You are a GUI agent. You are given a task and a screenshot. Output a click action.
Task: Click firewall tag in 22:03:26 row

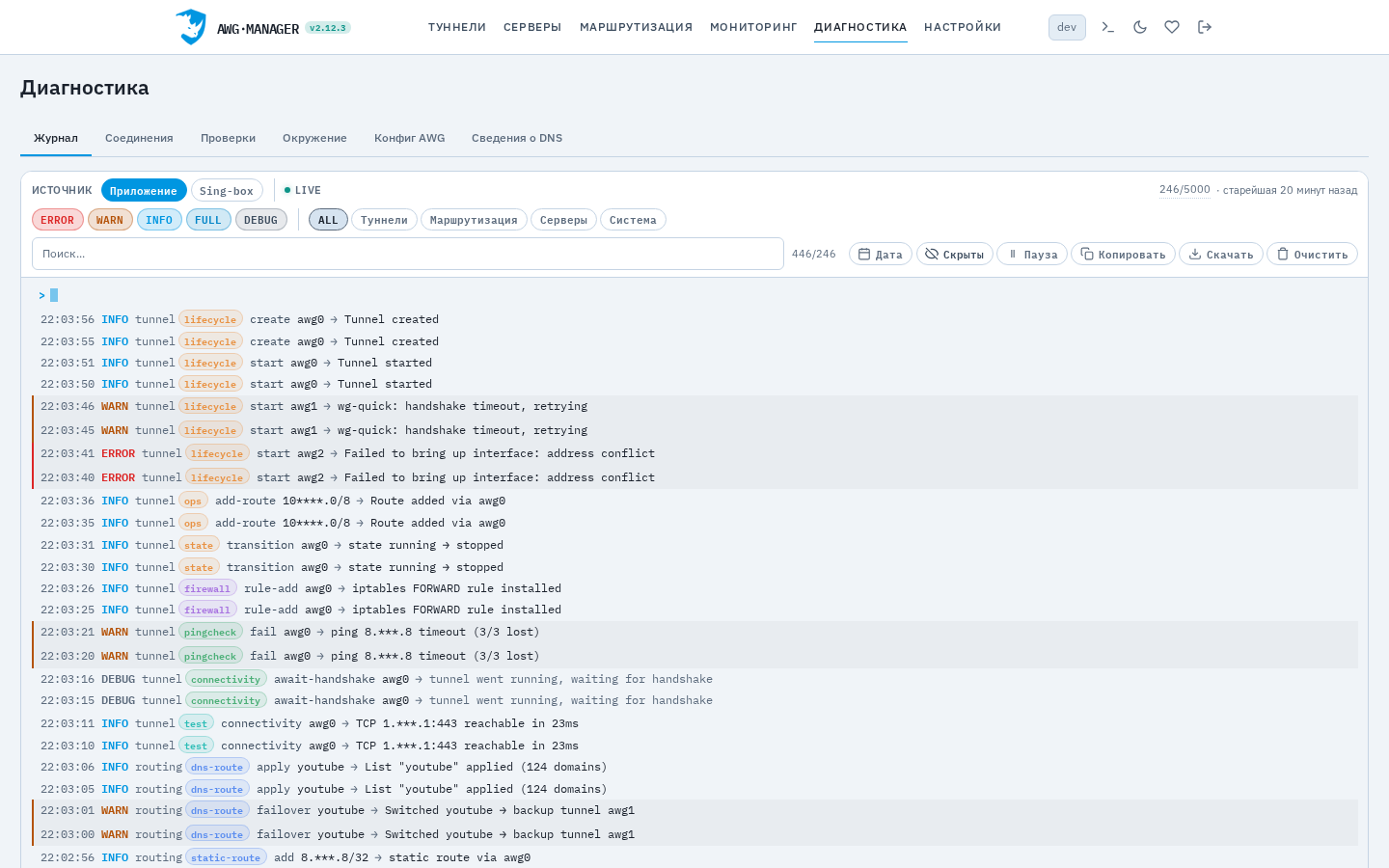(x=207, y=588)
